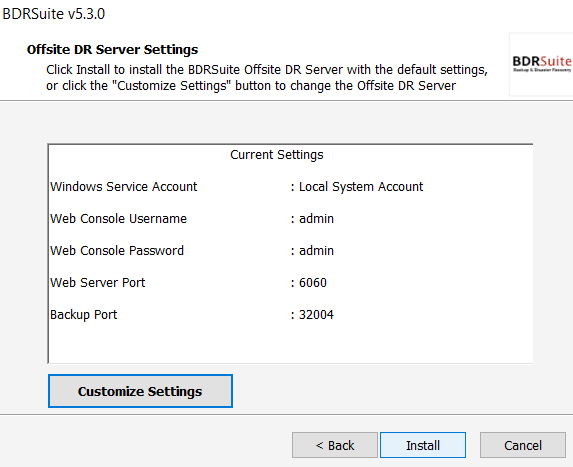The width and height of the screenshot is (573, 467).
Task: Click the BDRSuite v5.3.0 window title
Action: coord(54,14)
